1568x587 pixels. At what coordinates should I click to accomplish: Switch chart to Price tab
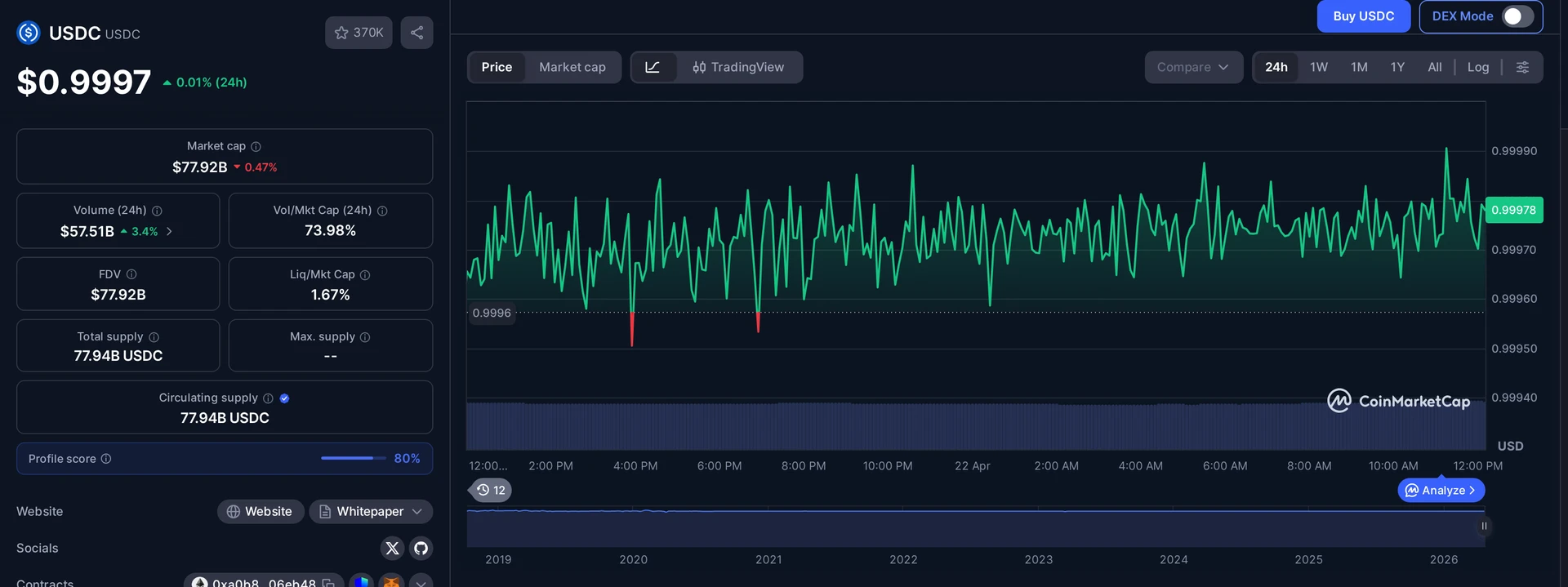click(x=497, y=67)
